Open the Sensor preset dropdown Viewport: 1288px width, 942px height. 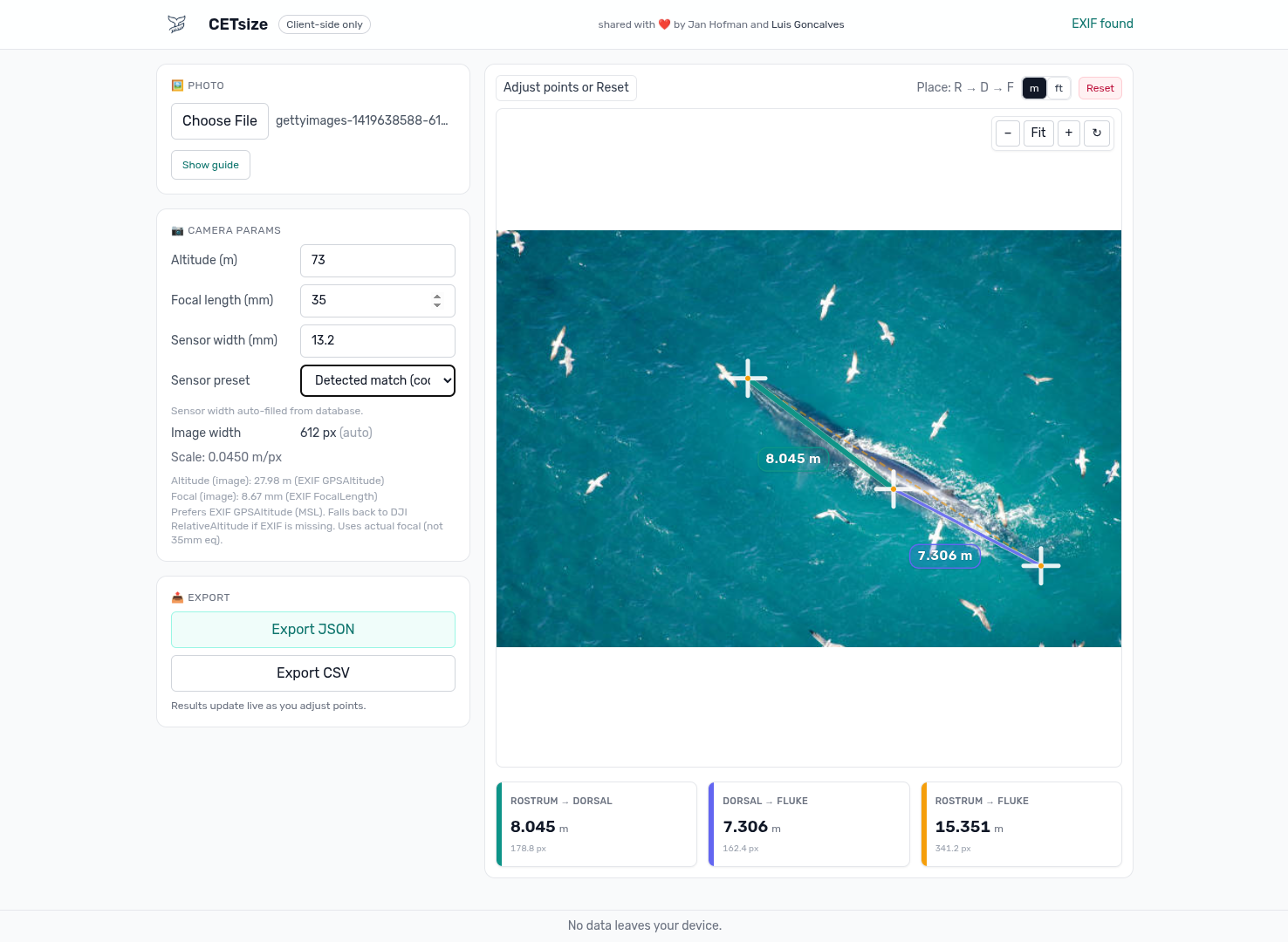tap(378, 380)
